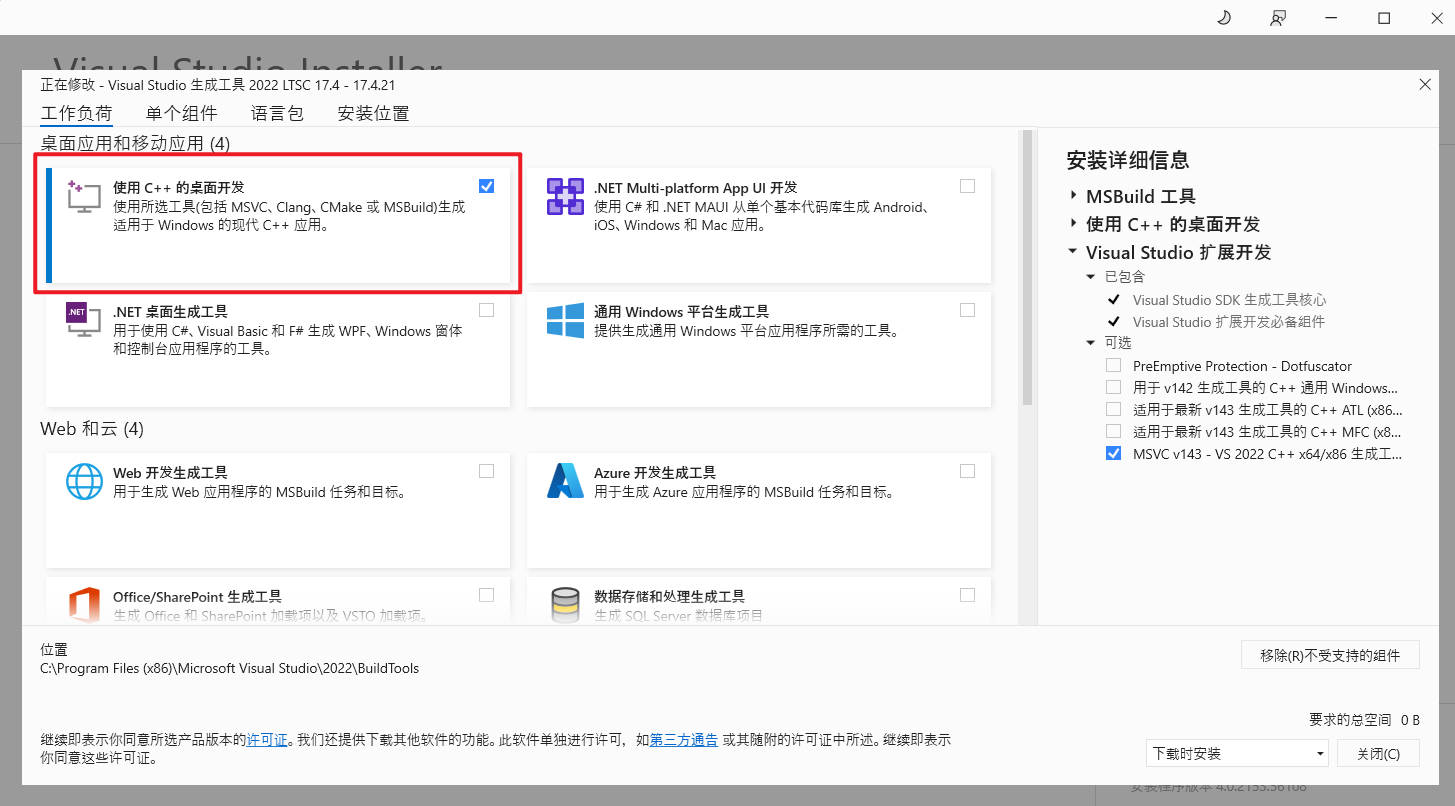The height and width of the screenshot is (806, 1455).
Task: Click the 通用 Windows 平台生成工具 Windows logo icon
Action: pos(565,320)
